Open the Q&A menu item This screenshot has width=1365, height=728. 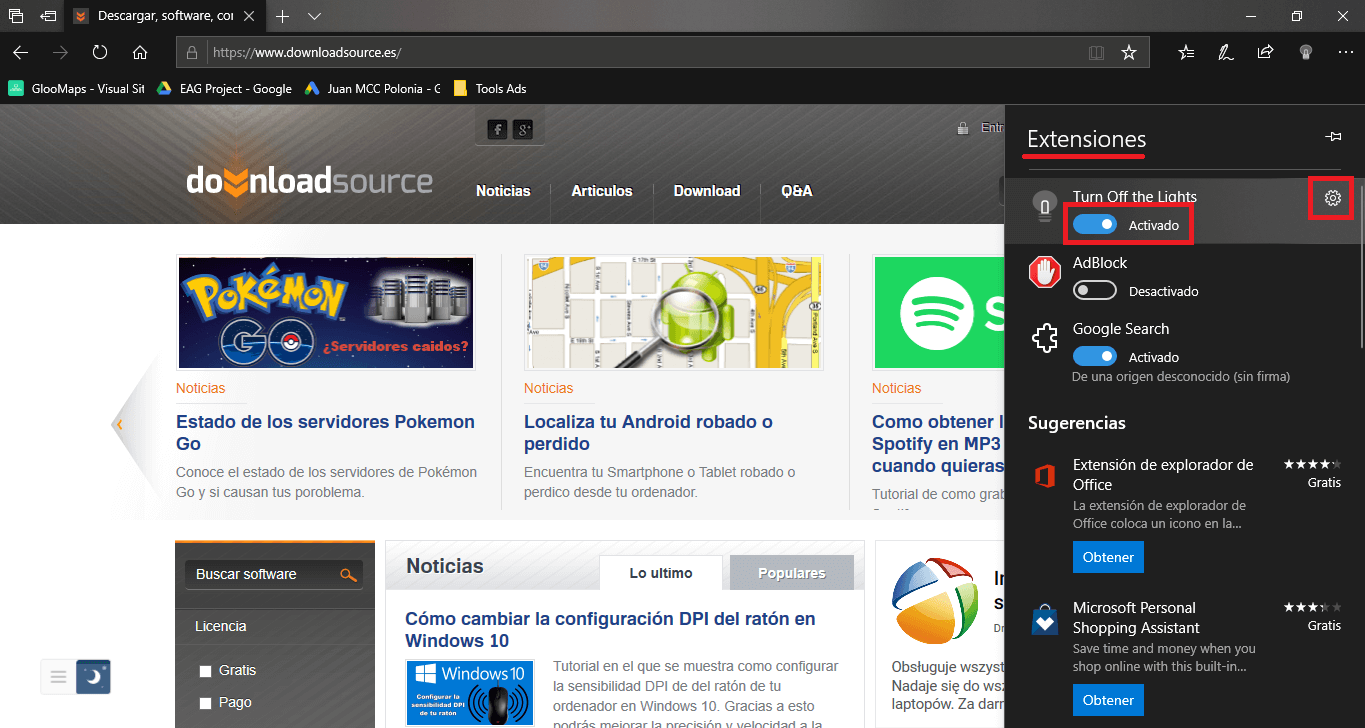tap(797, 191)
